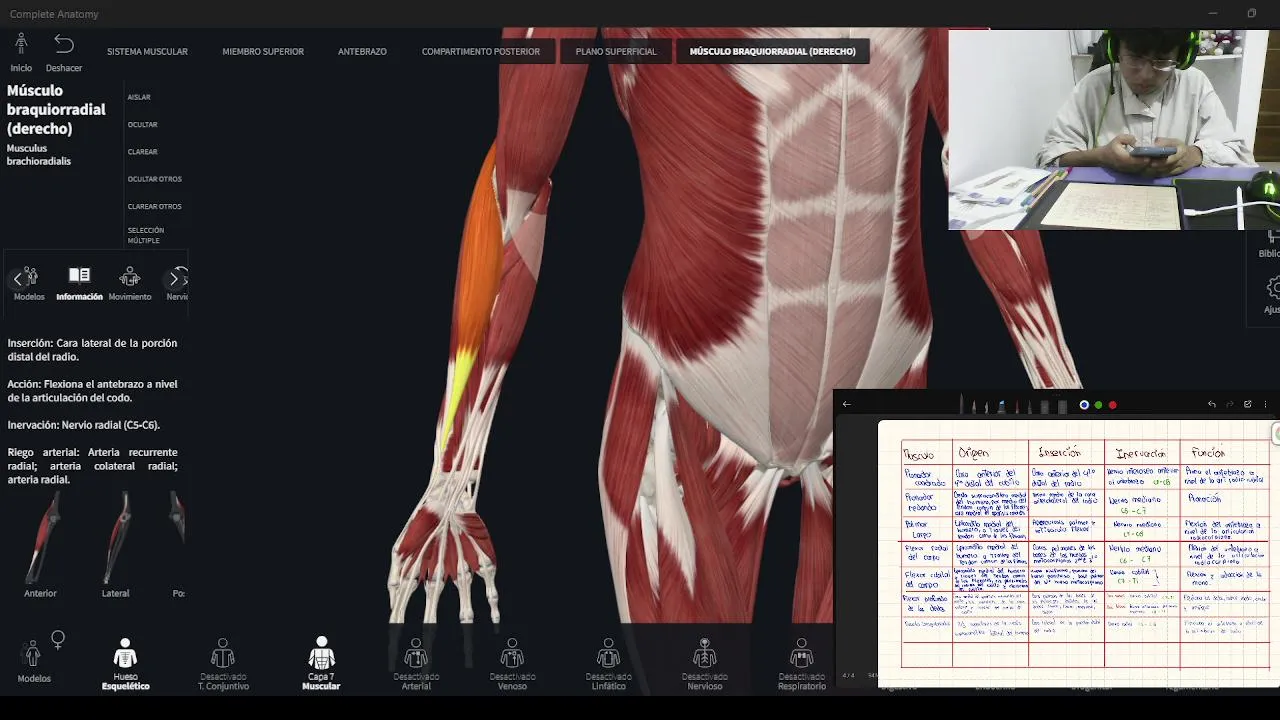This screenshot has height=720, width=1280.
Task: Click 'Riego arterial' description text
Action: (92, 466)
